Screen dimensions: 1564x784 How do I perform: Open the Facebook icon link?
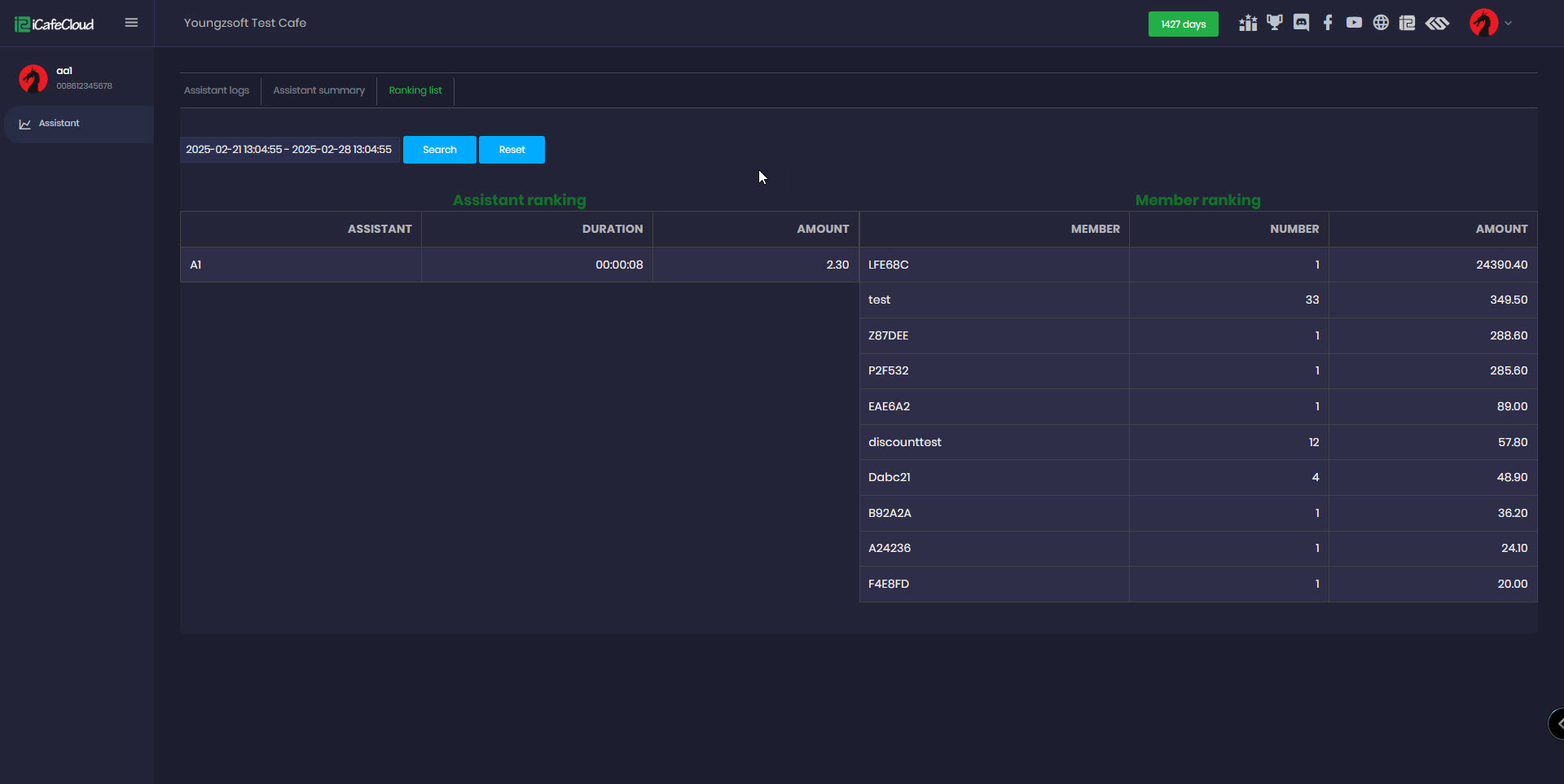pyautogui.click(x=1328, y=23)
